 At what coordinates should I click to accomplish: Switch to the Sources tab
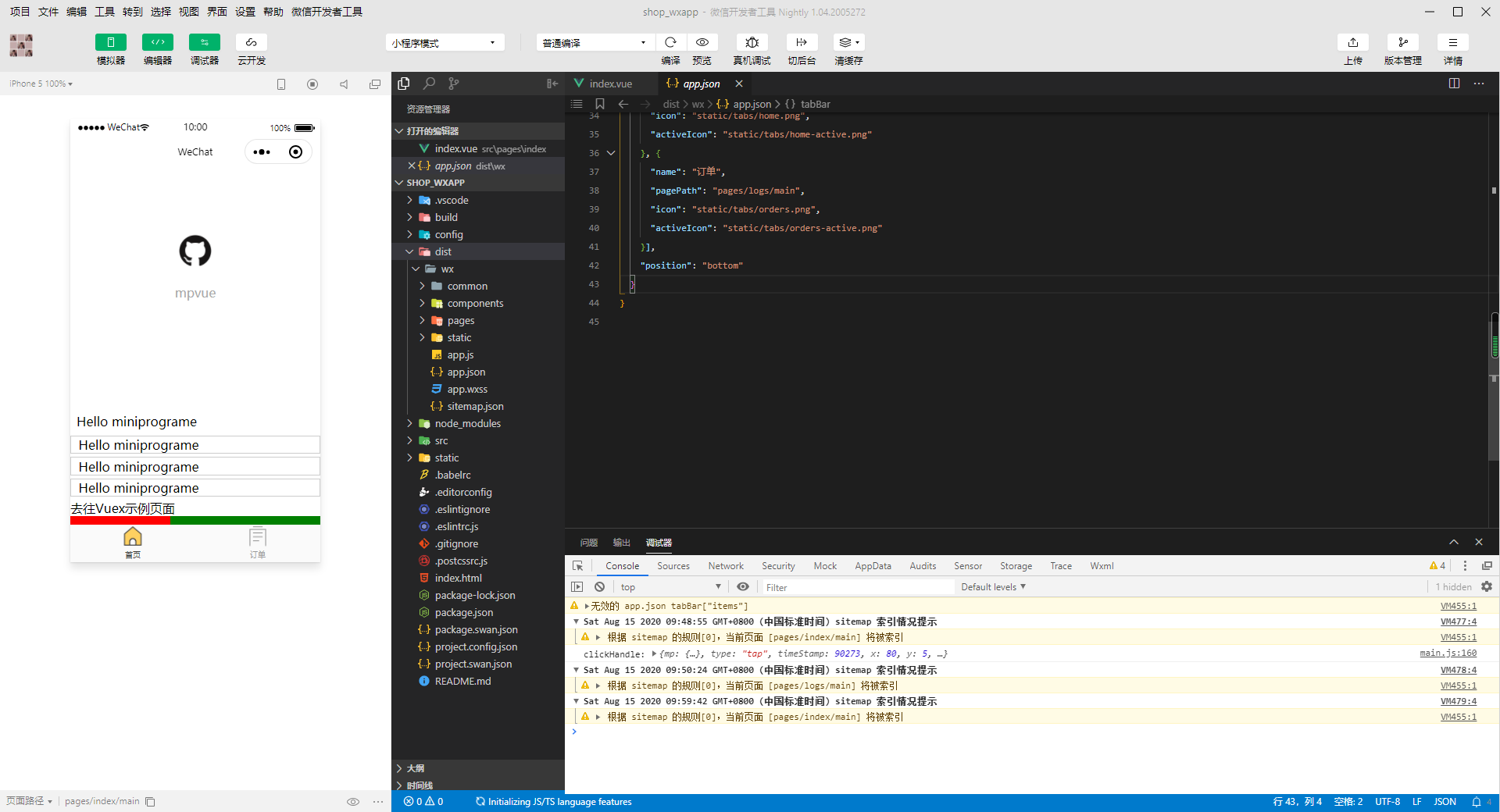[673, 566]
